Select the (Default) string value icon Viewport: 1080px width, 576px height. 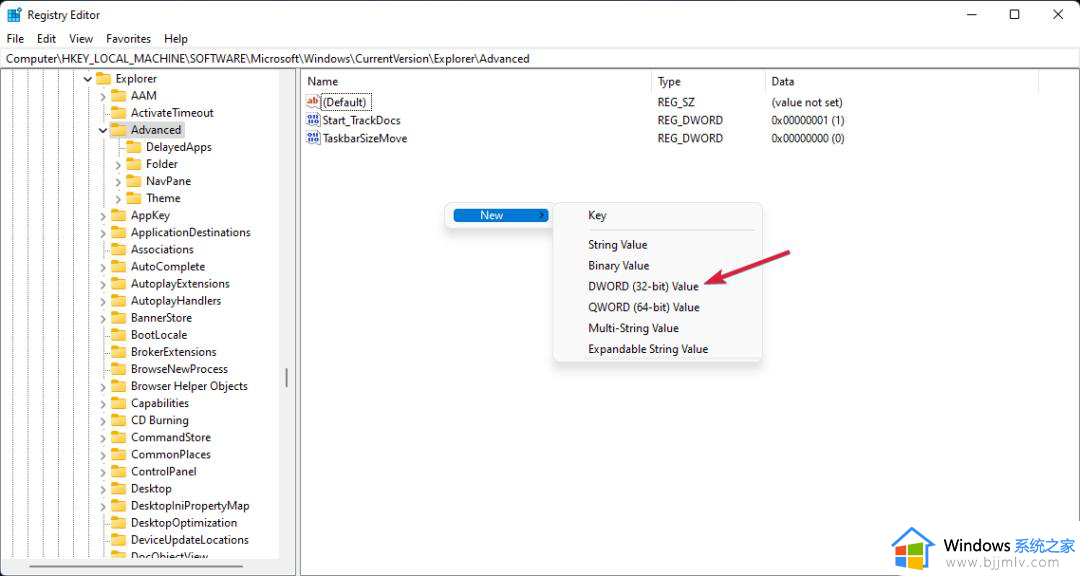[313, 102]
